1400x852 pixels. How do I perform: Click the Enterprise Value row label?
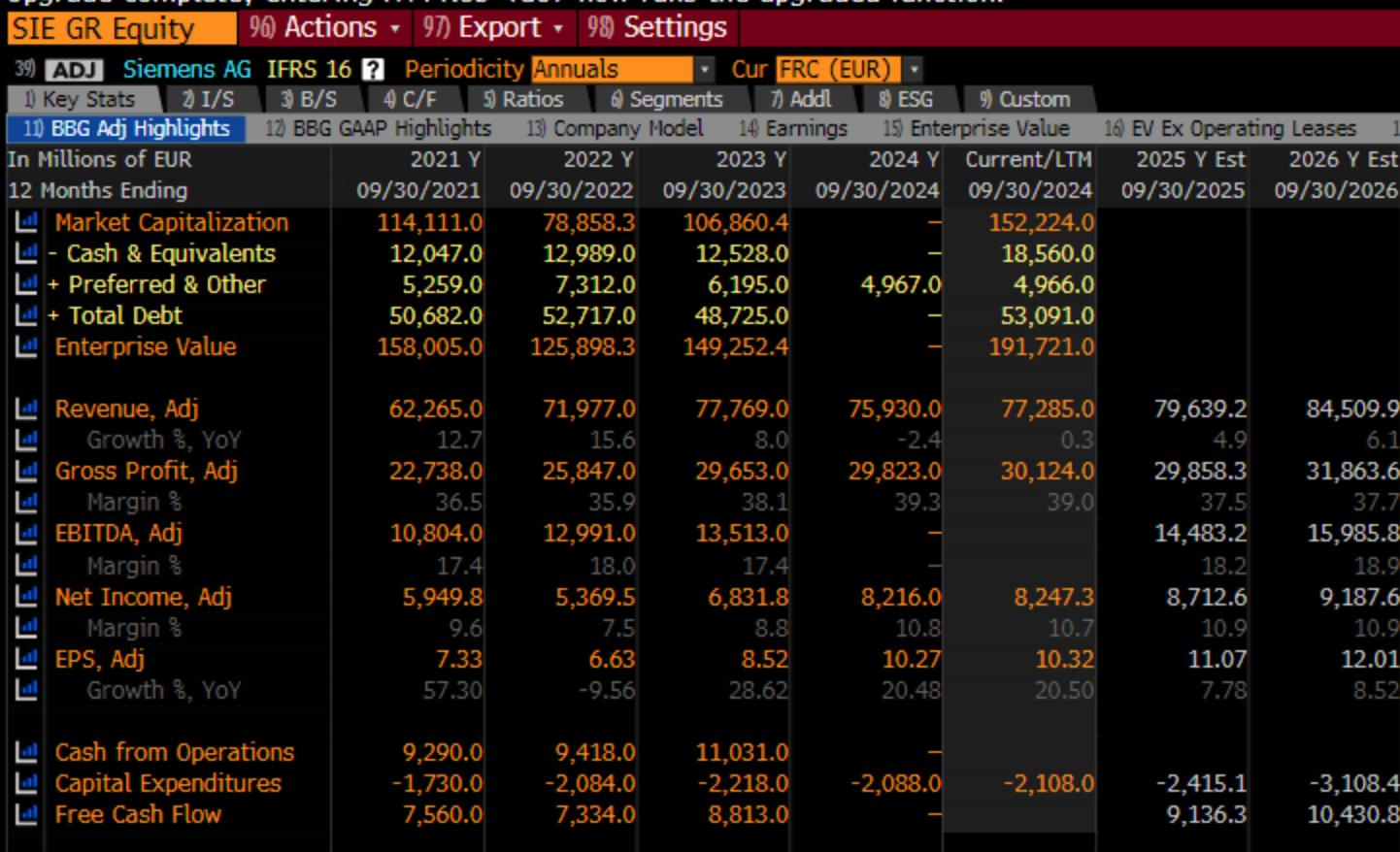click(146, 346)
